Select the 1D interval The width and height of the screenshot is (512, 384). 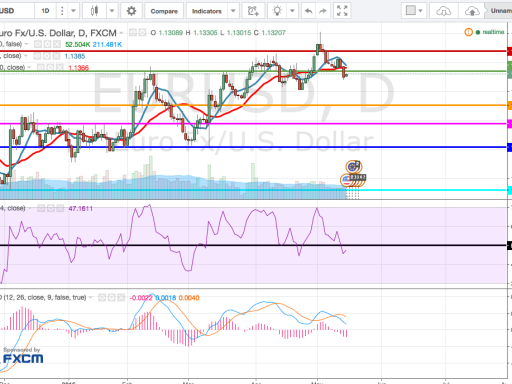45,11
